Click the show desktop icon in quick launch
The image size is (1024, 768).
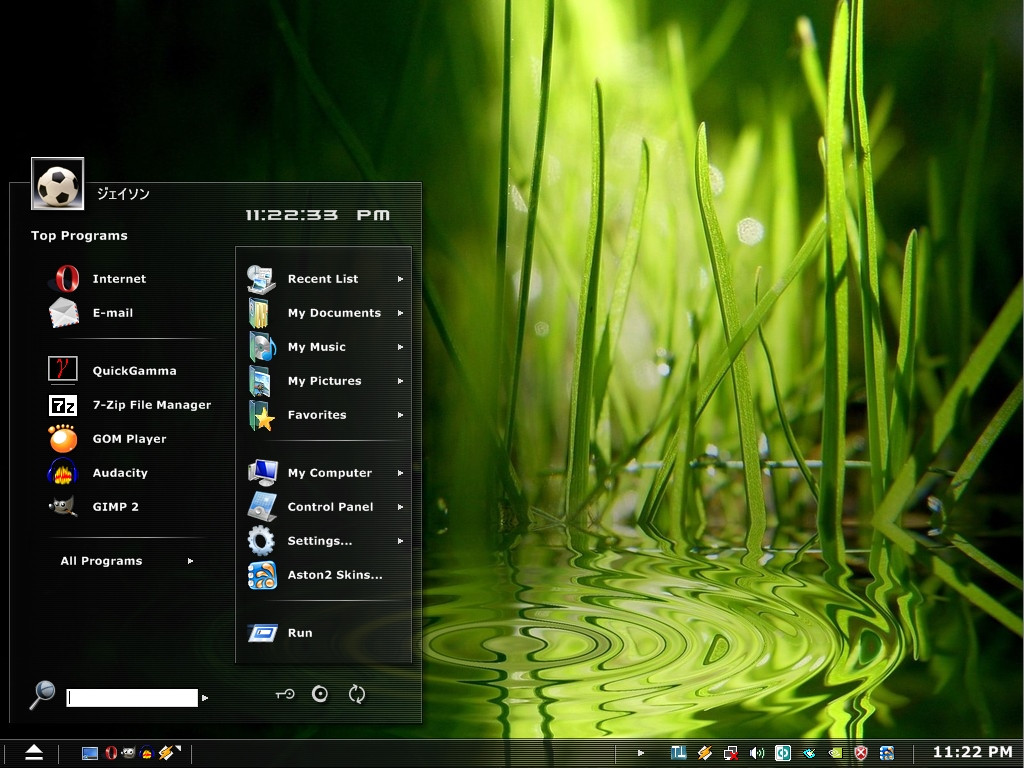90,753
